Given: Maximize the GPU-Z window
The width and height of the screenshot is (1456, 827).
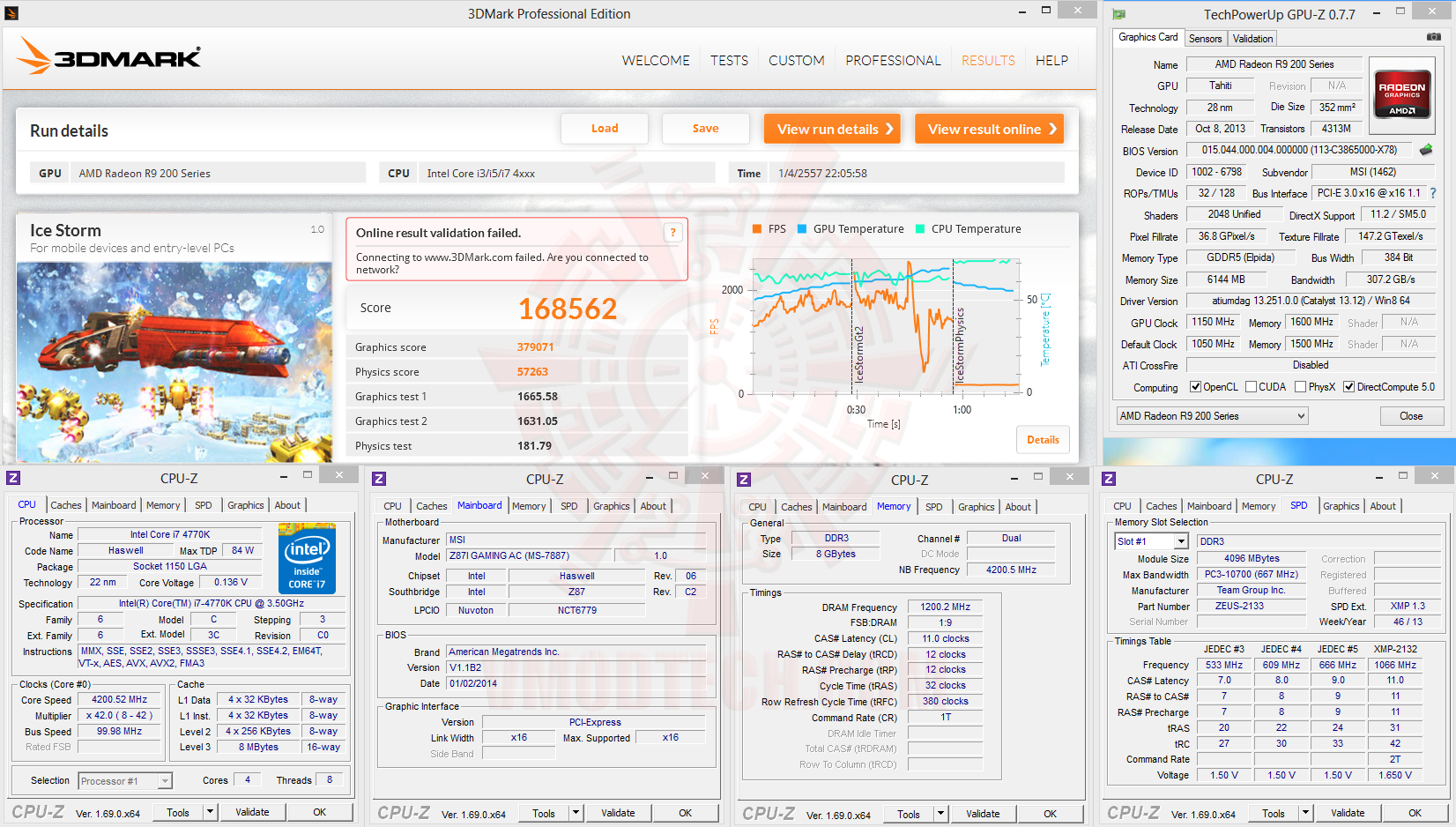Looking at the screenshot, I should tap(1400, 11).
